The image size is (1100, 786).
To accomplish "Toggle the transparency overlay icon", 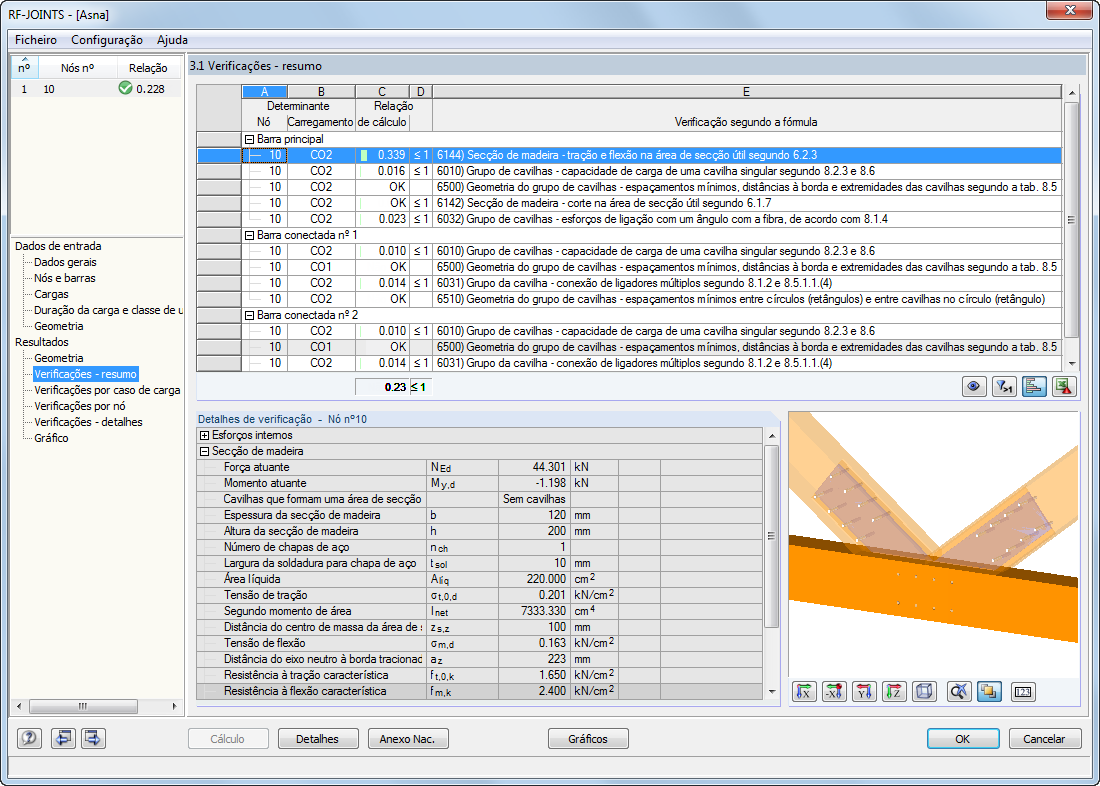I will [989, 692].
